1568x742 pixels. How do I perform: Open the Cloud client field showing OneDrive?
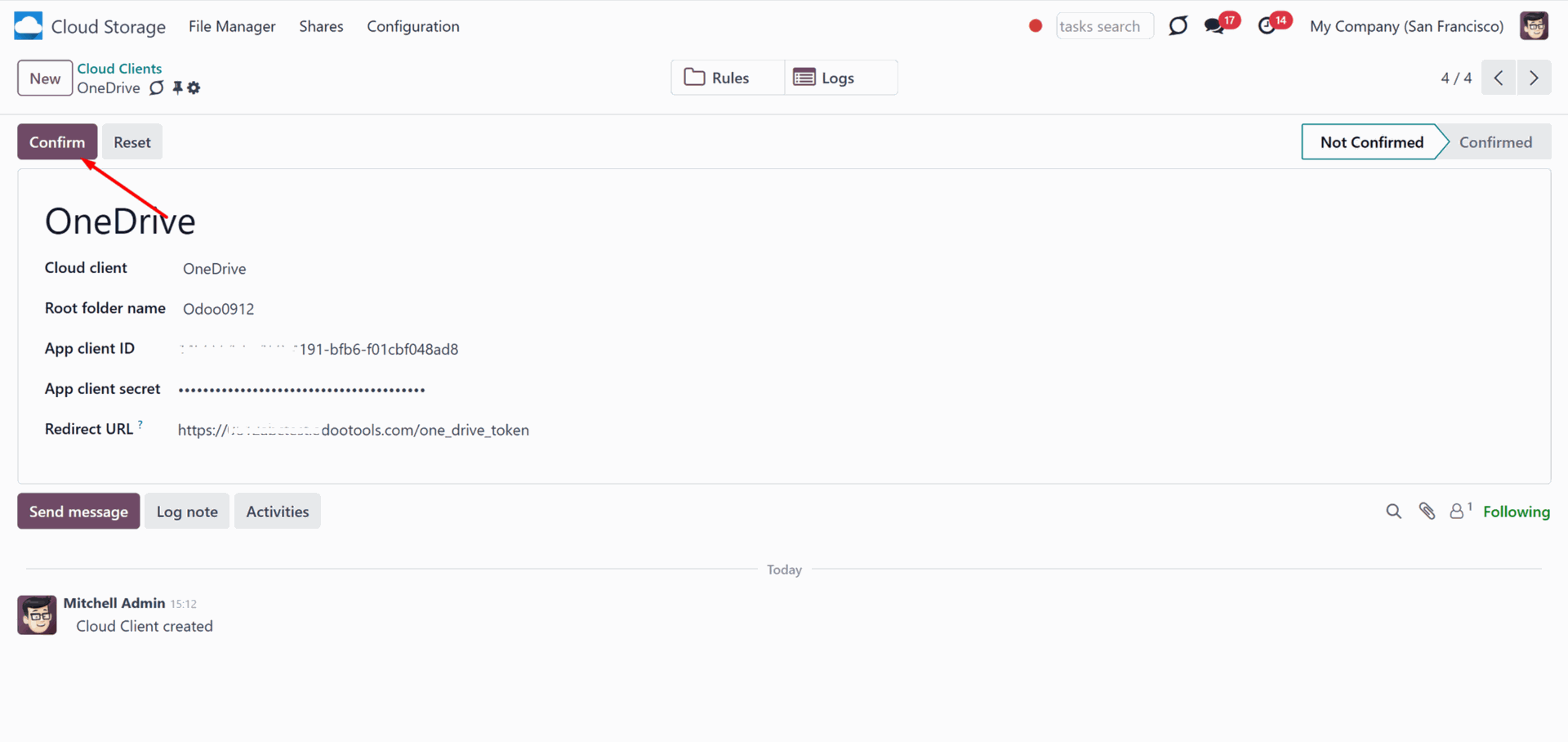click(214, 269)
